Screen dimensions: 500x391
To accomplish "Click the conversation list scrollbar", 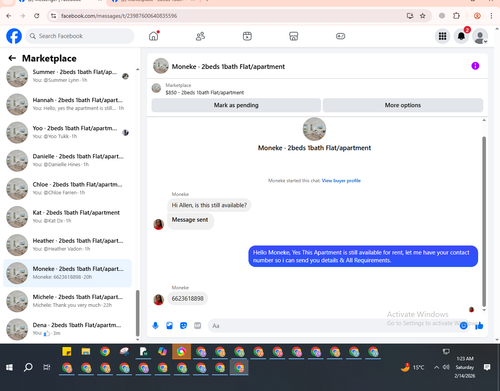I will pos(137,313).
